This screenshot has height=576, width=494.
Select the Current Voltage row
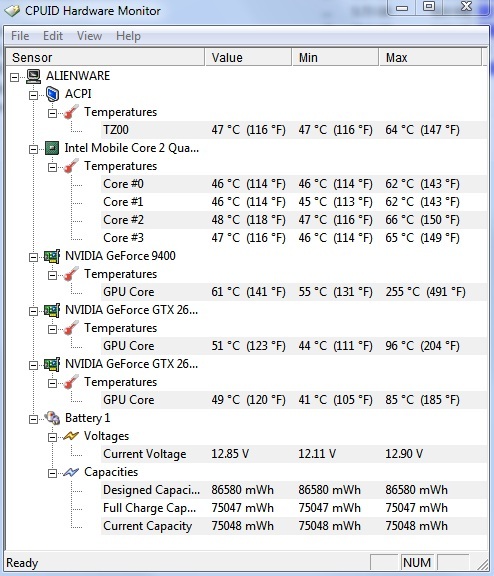pos(293,454)
